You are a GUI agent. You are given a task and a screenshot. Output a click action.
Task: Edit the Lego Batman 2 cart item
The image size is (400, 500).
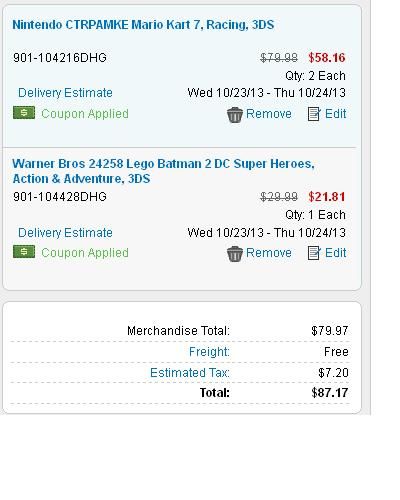tap(335, 253)
